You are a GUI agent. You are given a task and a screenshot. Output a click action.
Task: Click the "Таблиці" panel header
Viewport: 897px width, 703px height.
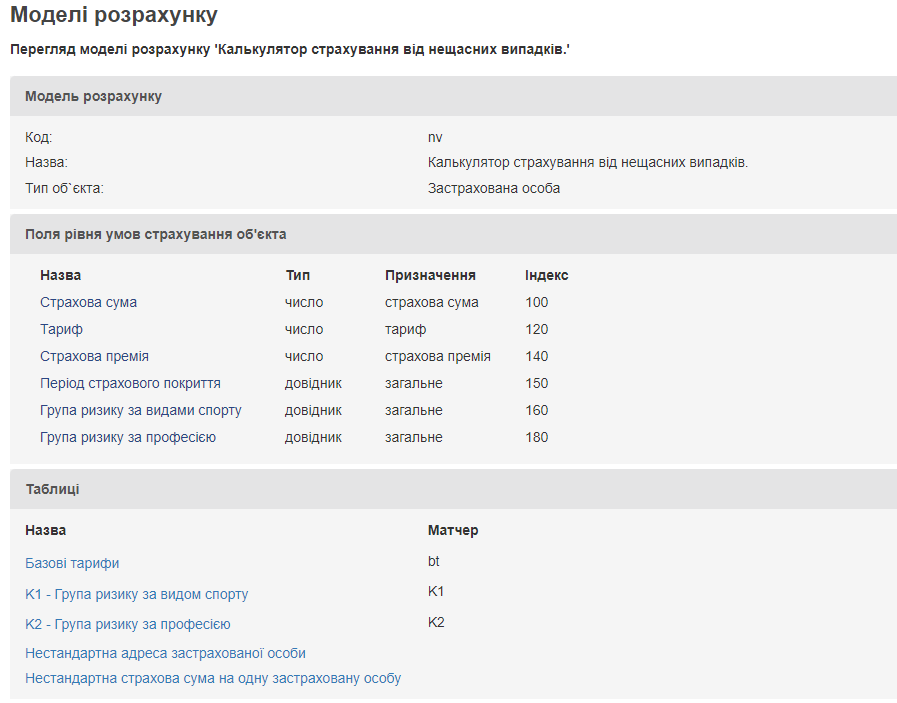(x=52, y=489)
